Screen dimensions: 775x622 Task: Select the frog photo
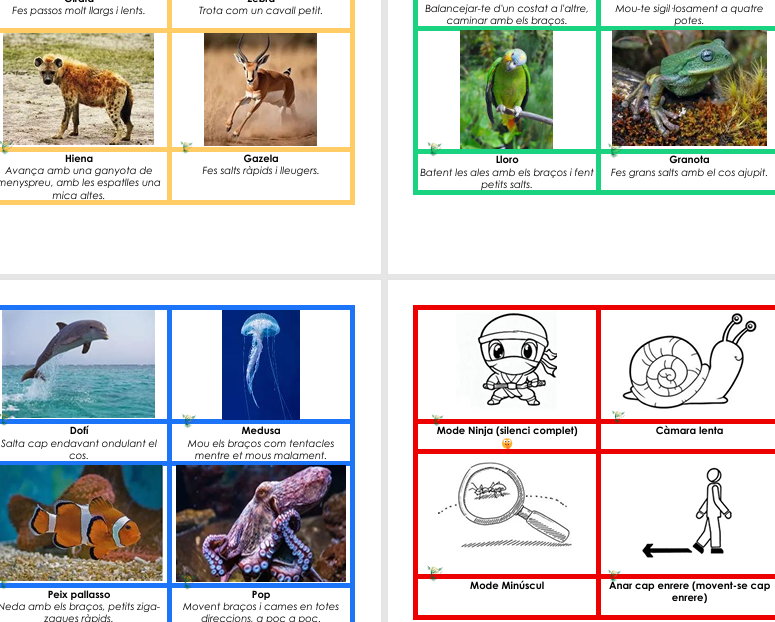(x=689, y=89)
